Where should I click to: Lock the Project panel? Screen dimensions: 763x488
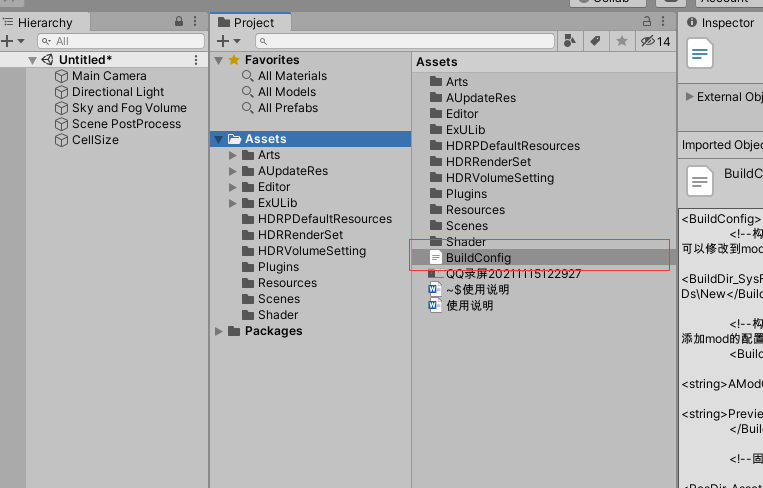tap(647, 21)
